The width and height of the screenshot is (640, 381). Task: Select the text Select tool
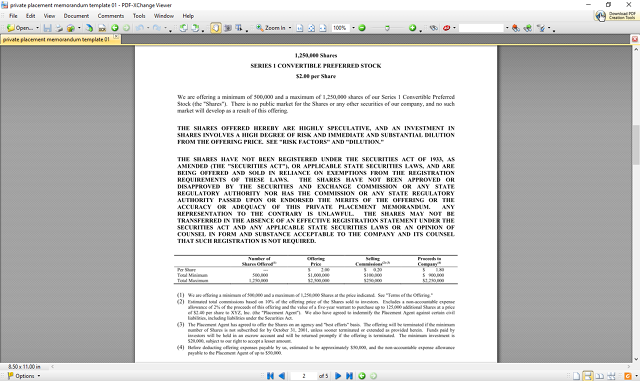[x=238, y=28]
